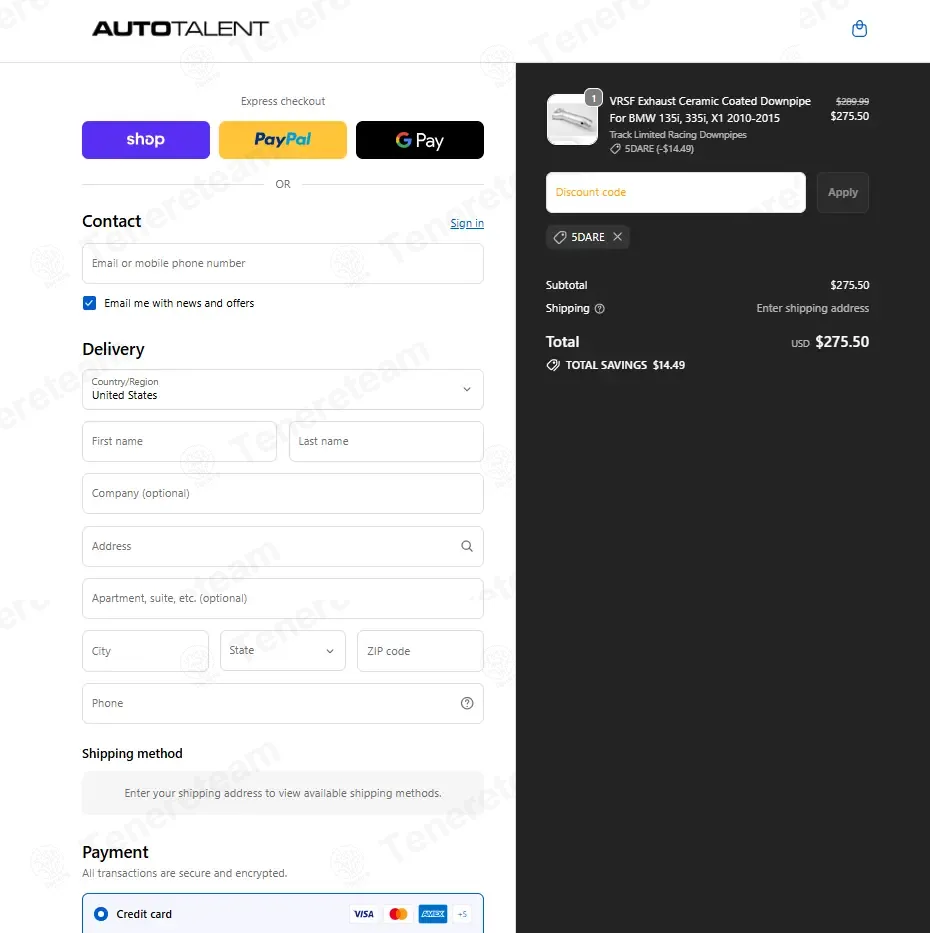Focus the City field
The image size is (930, 933).
click(145, 651)
